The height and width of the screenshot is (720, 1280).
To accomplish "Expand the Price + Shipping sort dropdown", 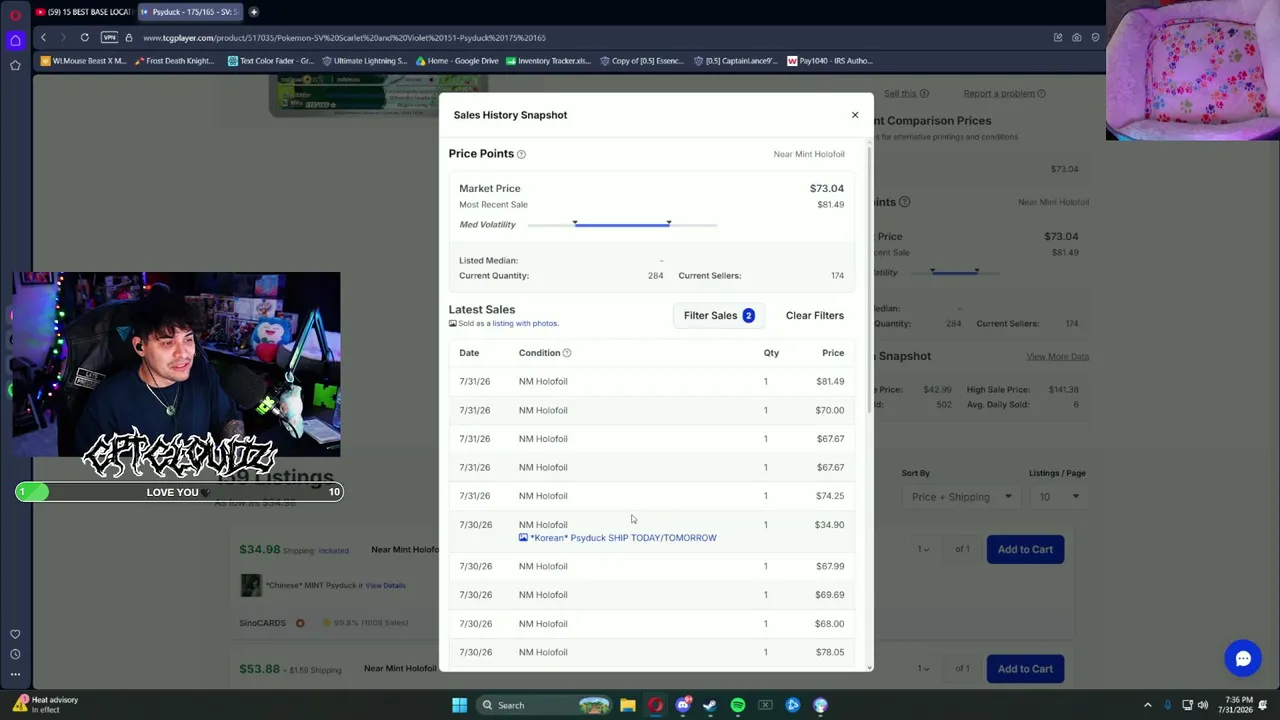I will (961, 497).
